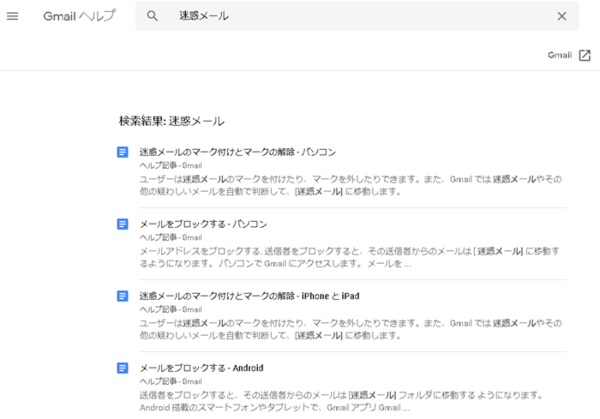The image size is (600, 419).
Task: Click the Gmail link text top right
Action: [x=559, y=55]
